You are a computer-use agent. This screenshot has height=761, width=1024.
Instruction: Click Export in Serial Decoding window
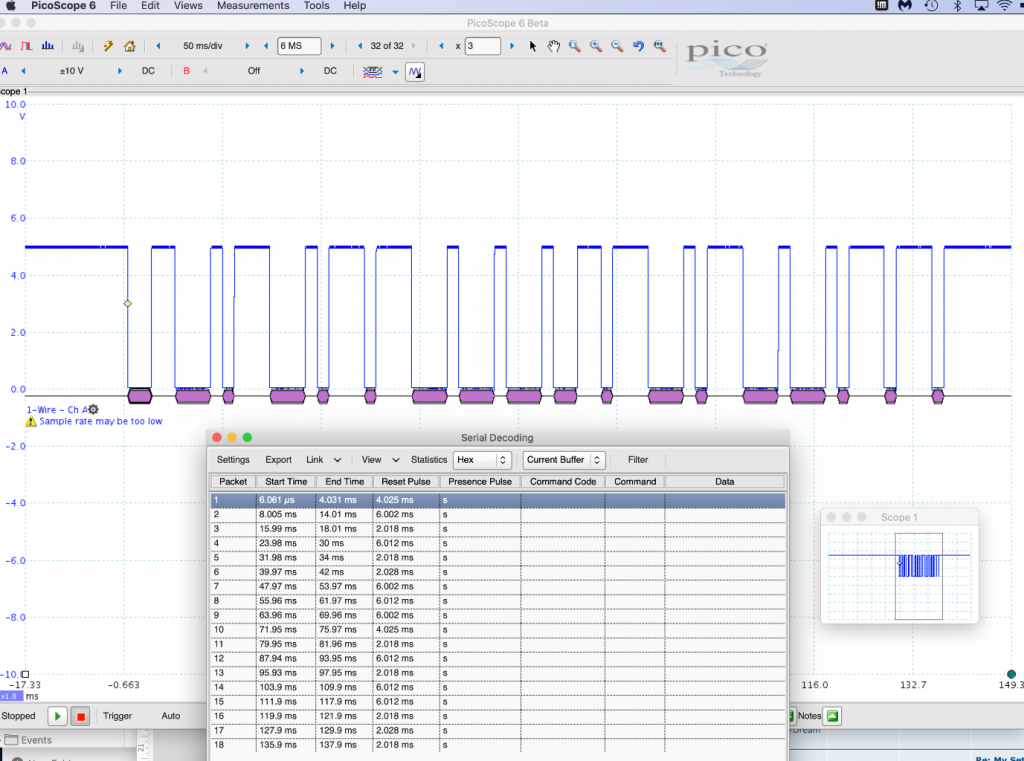click(278, 460)
